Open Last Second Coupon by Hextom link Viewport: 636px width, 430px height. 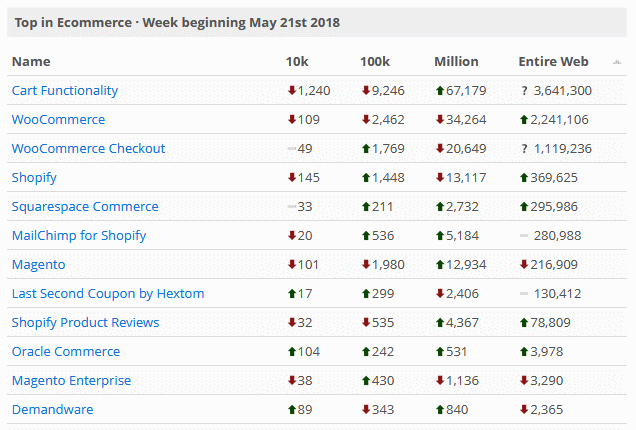pos(108,294)
